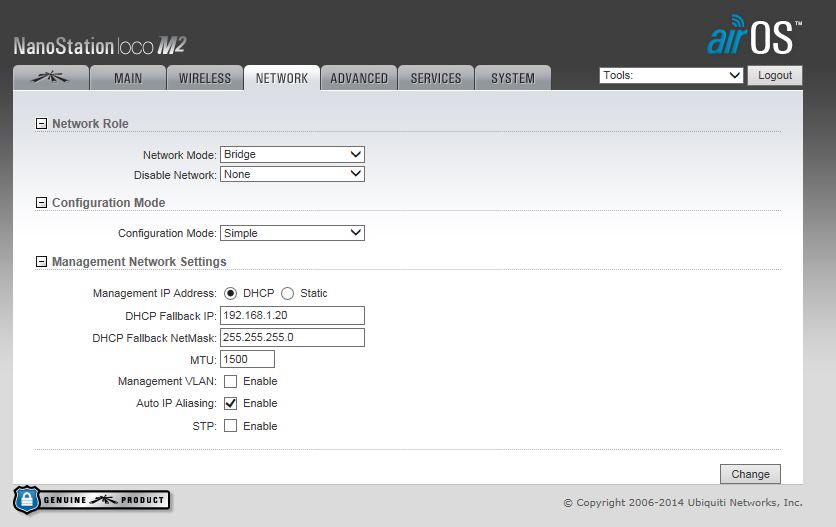Select the DHCP radio button
Viewport: 836px width, 527px height.
click(230, 293)
